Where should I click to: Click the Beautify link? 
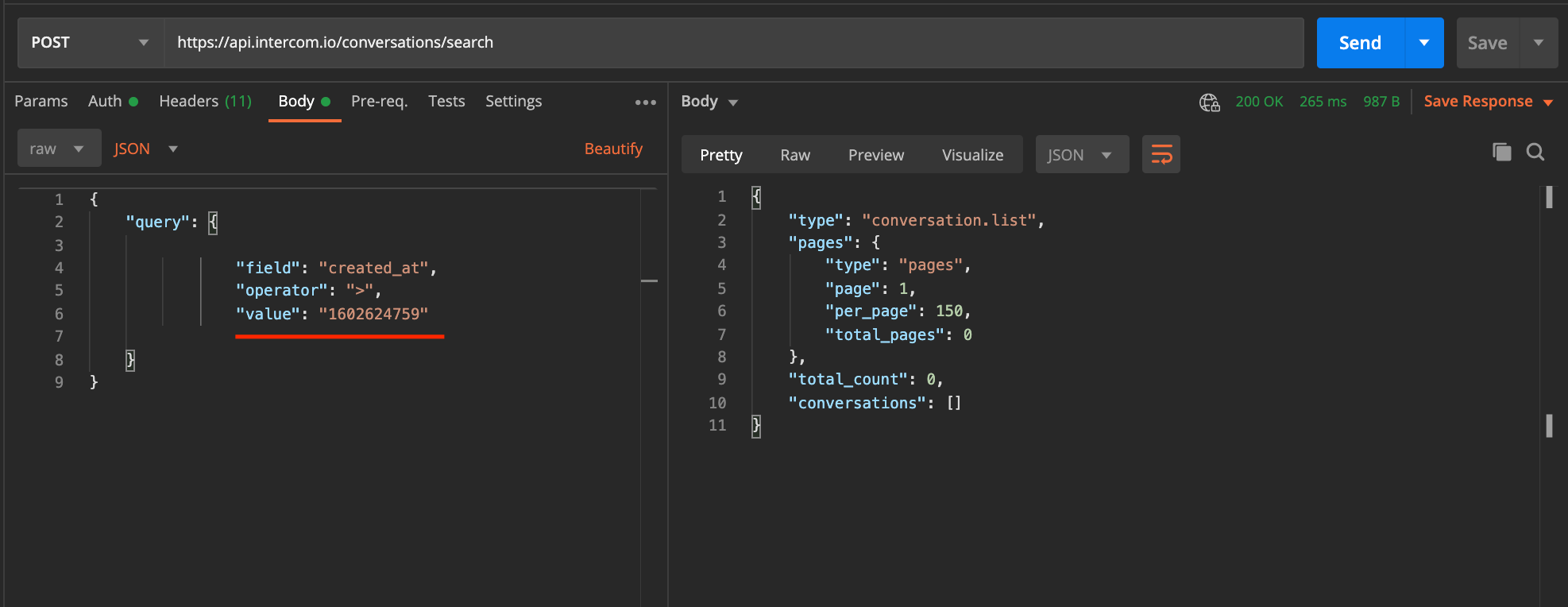[613, 149]
